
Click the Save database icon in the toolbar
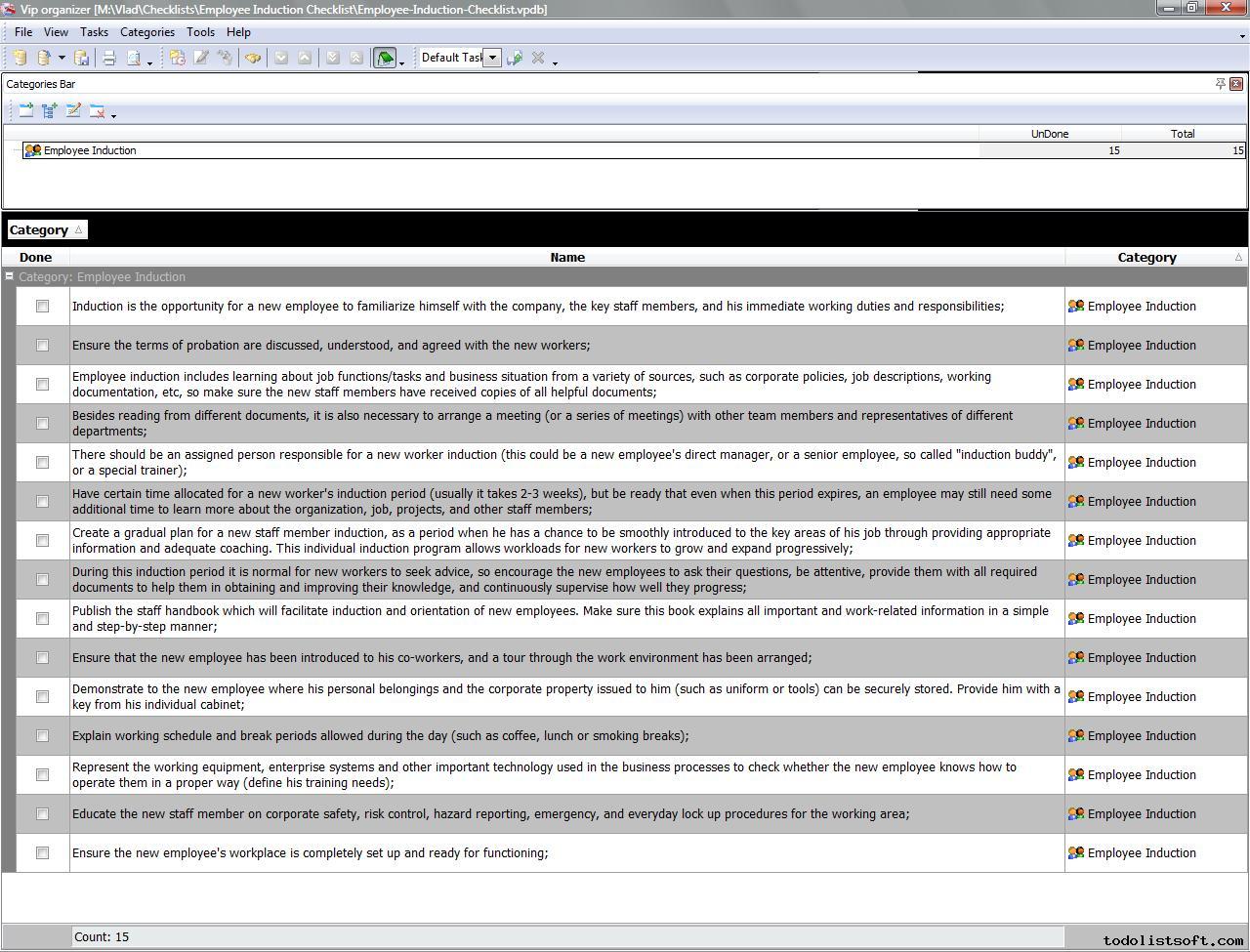pos(82,58)
